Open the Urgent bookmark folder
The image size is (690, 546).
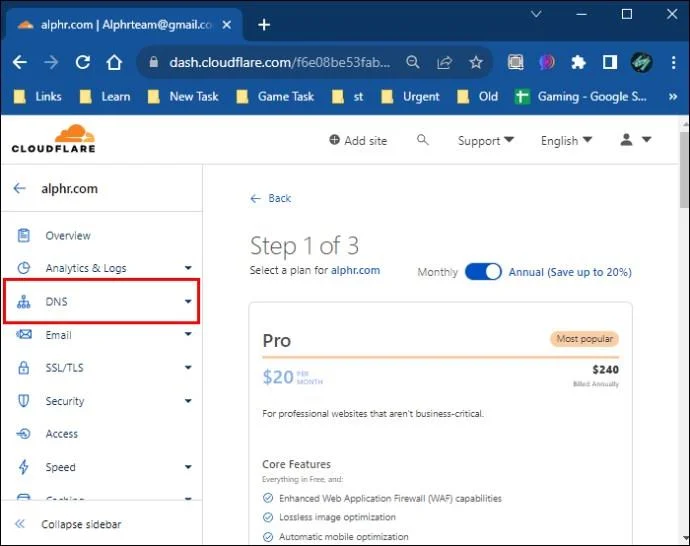(x=411, y=96)
